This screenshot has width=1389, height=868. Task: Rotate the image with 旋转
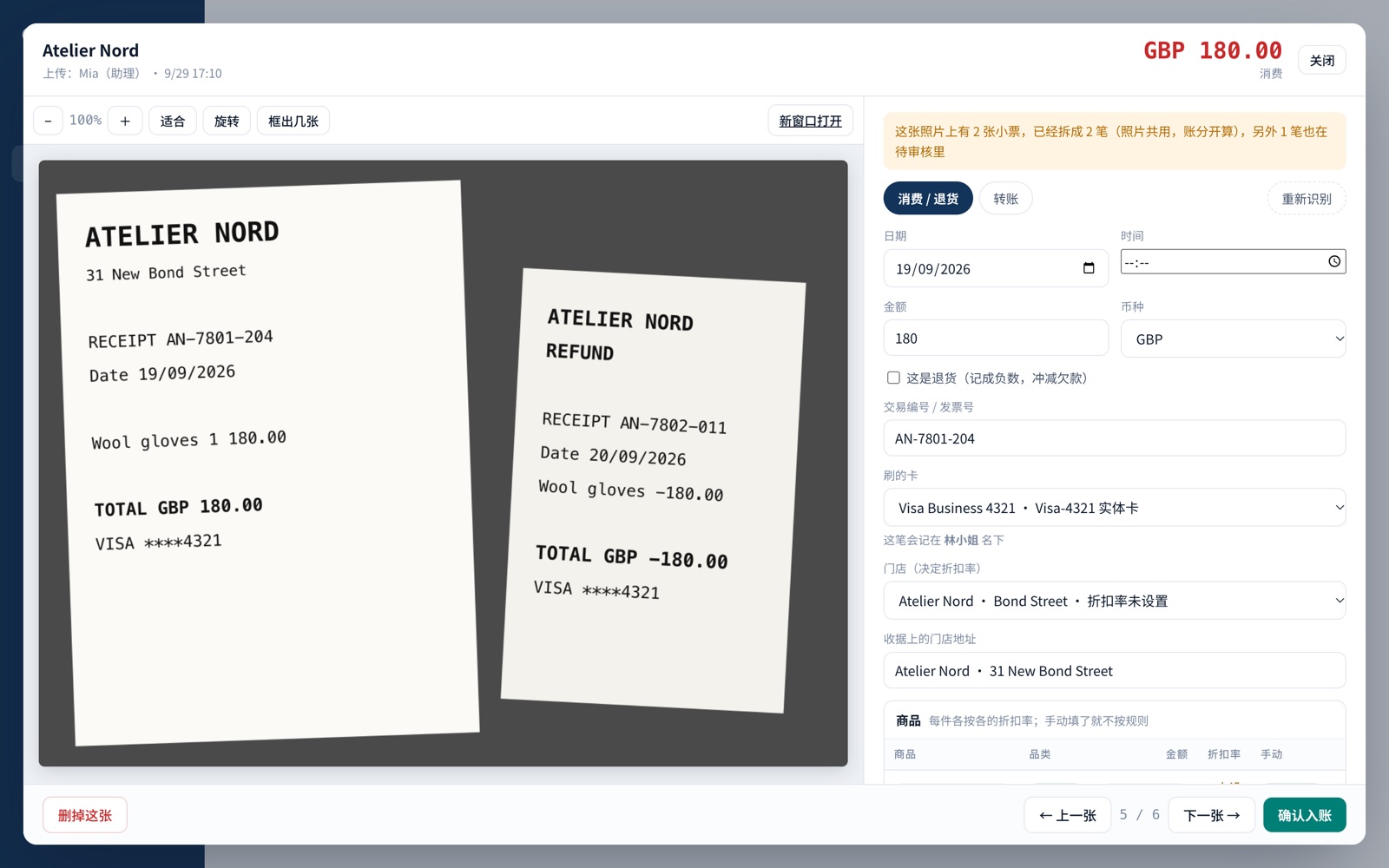coord(227,122)
